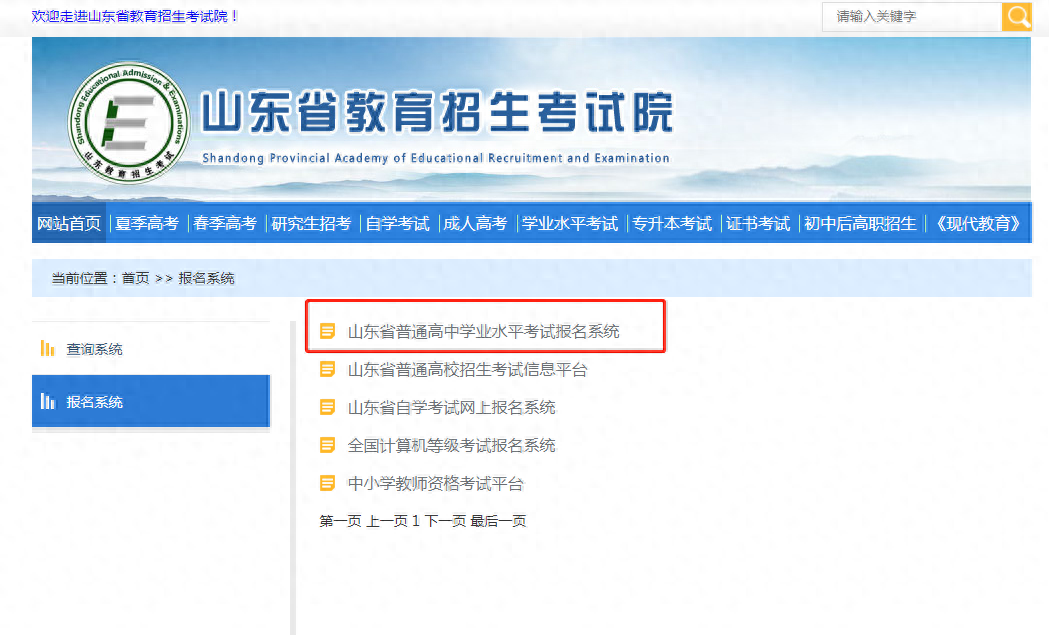The image size is (1049, 635).
Task: Open the 山东省普通高中学业水平考试报名系统 link
Action: (483, 331)
